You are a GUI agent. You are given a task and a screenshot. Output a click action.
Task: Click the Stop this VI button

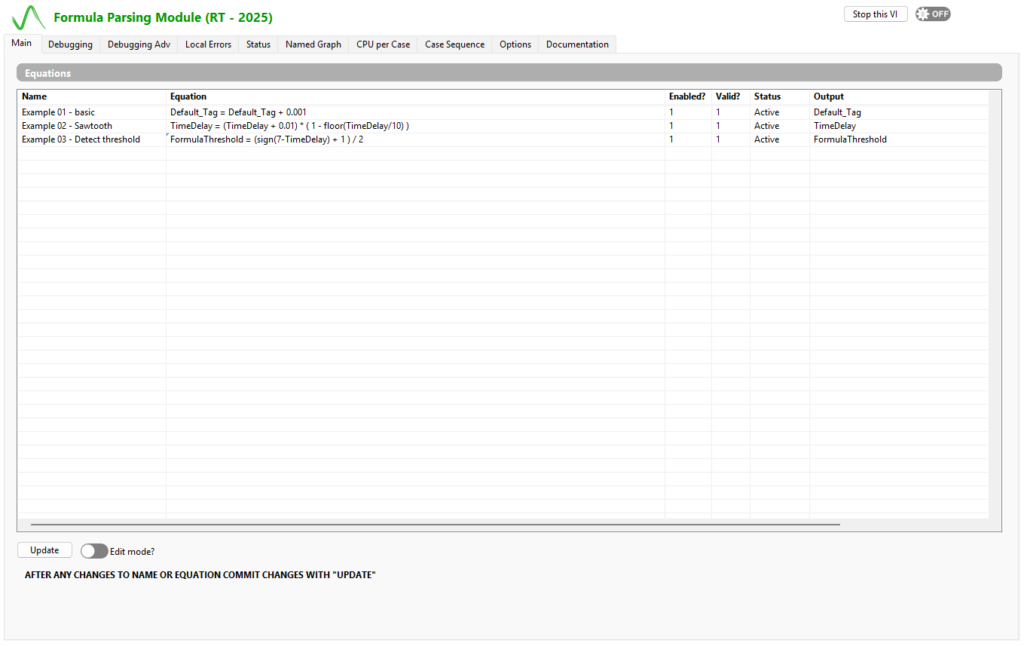tap(875, 14)
